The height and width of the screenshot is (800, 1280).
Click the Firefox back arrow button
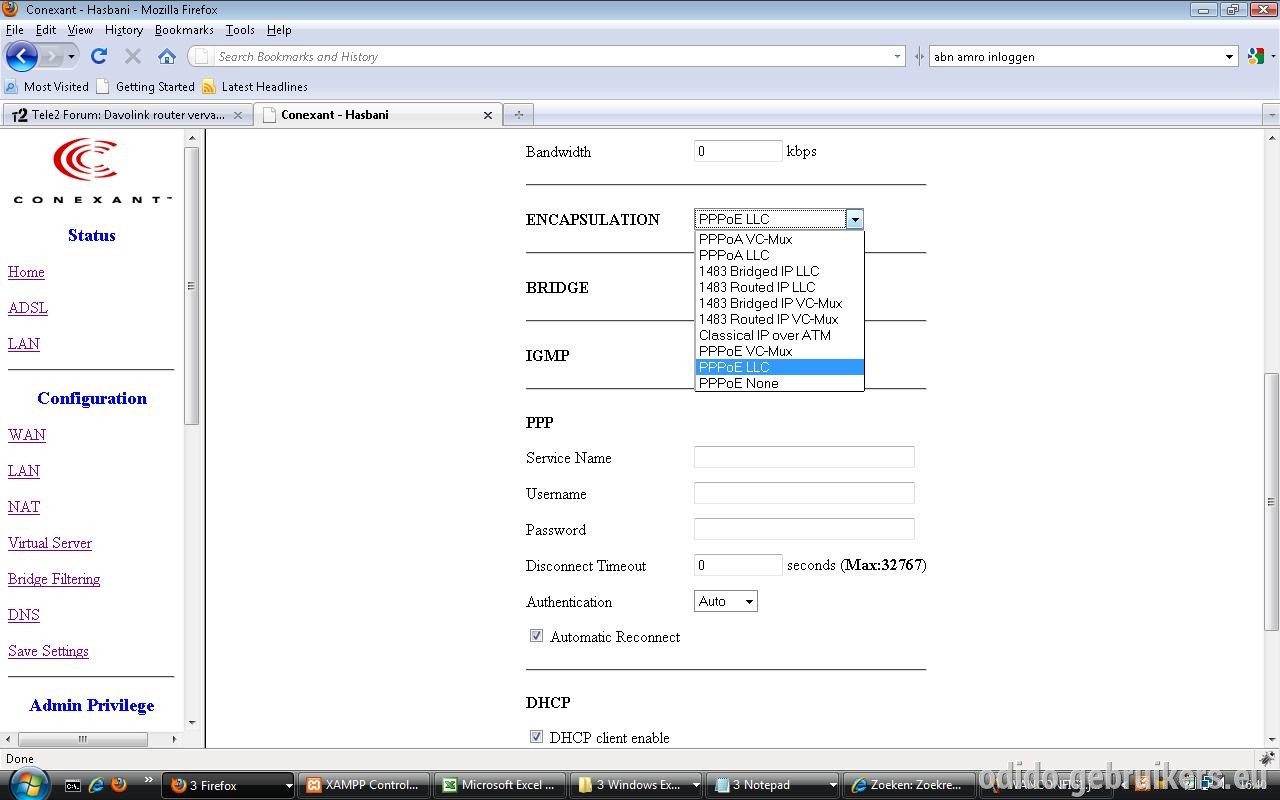point(22,56)
